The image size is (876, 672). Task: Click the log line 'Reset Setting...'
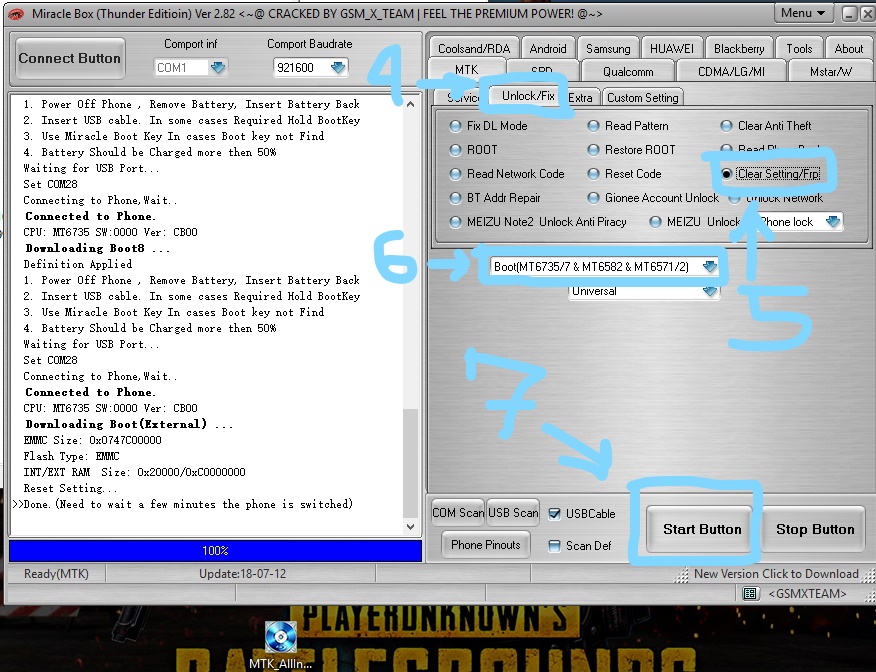tap(70, 488)
